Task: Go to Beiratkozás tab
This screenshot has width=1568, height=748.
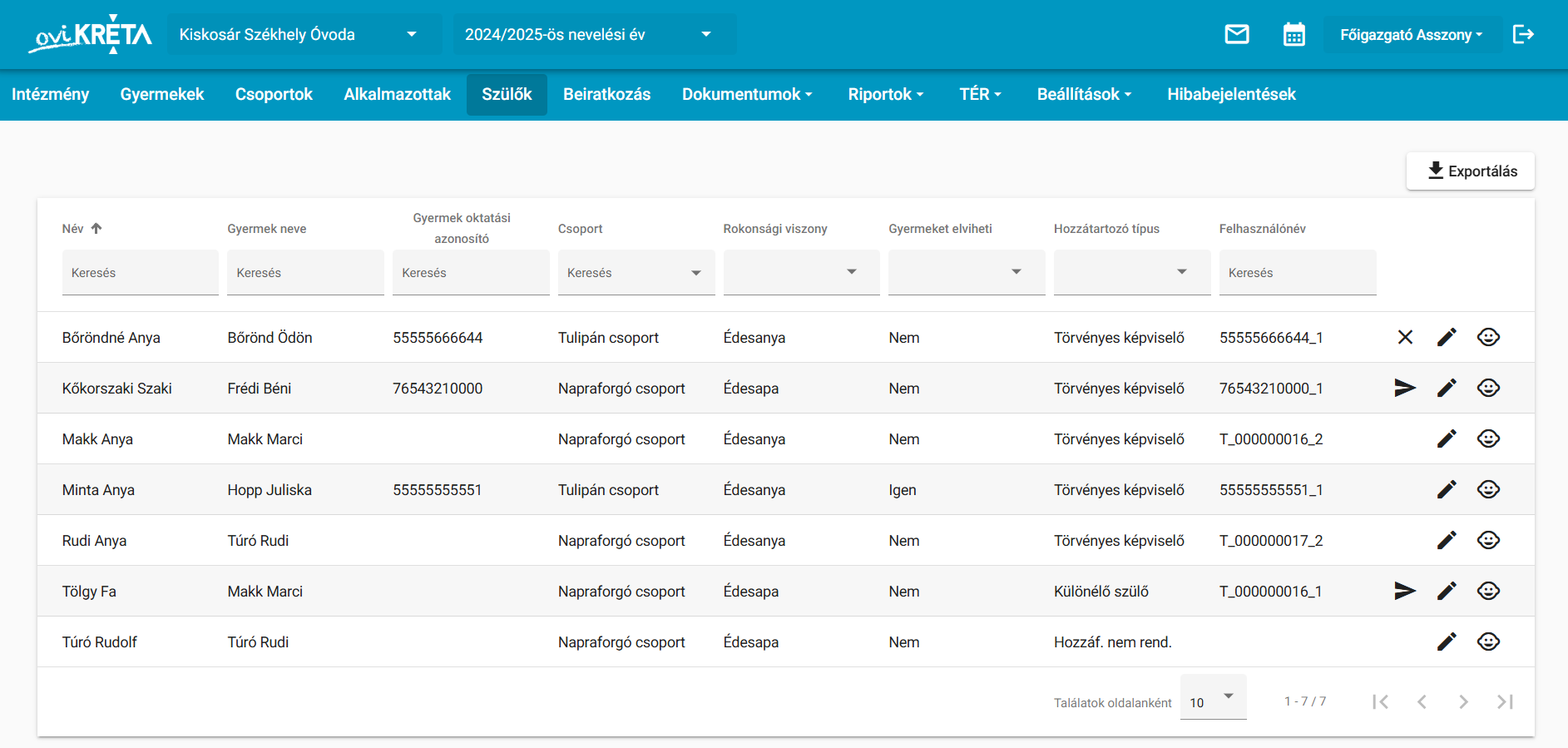Action: point(607,94)
